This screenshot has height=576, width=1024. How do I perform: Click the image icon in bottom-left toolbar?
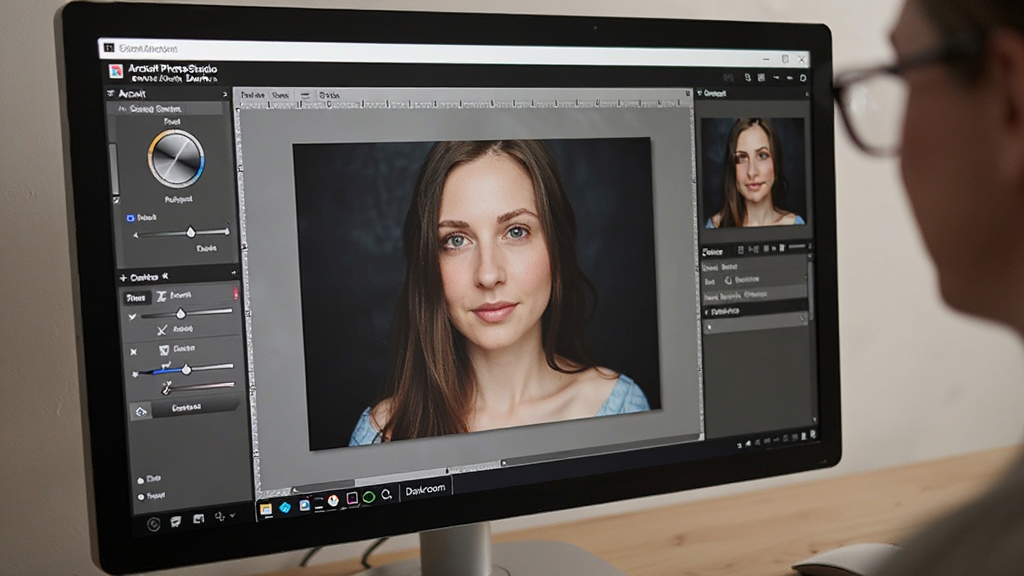(199, 519)
